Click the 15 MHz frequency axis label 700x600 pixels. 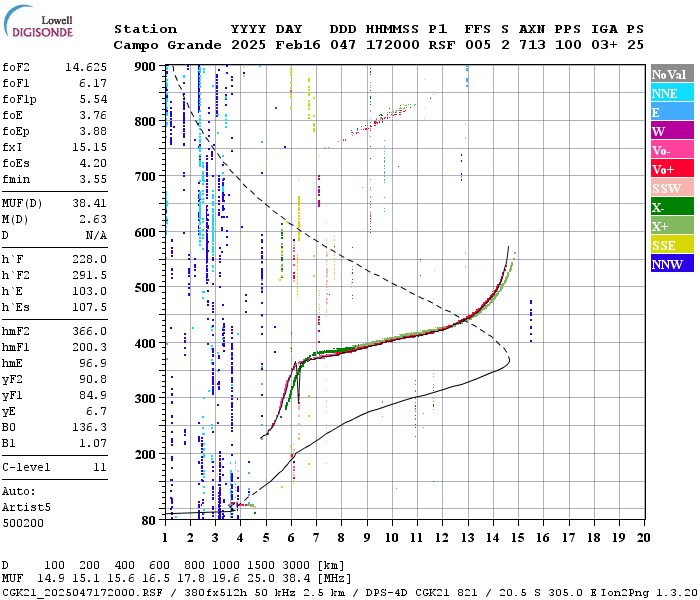[518, 538]
